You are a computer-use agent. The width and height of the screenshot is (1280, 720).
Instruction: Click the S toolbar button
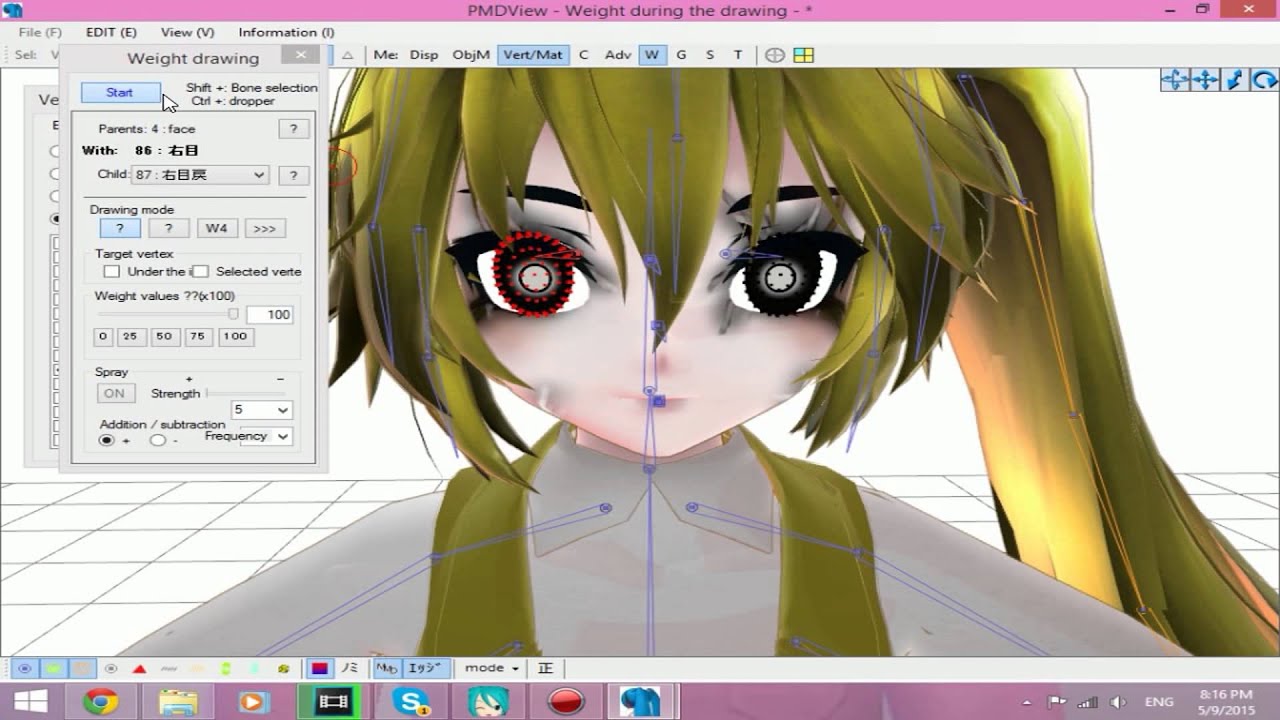[x=710, y=55]
